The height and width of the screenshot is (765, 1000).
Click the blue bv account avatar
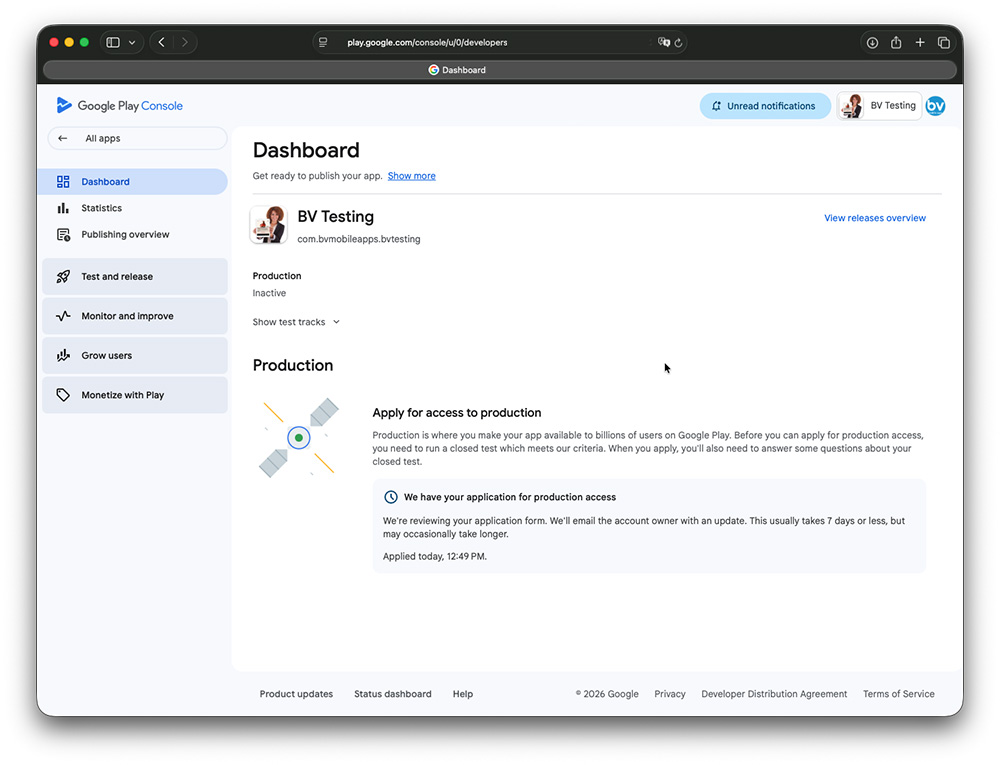(x=935, y=106)
